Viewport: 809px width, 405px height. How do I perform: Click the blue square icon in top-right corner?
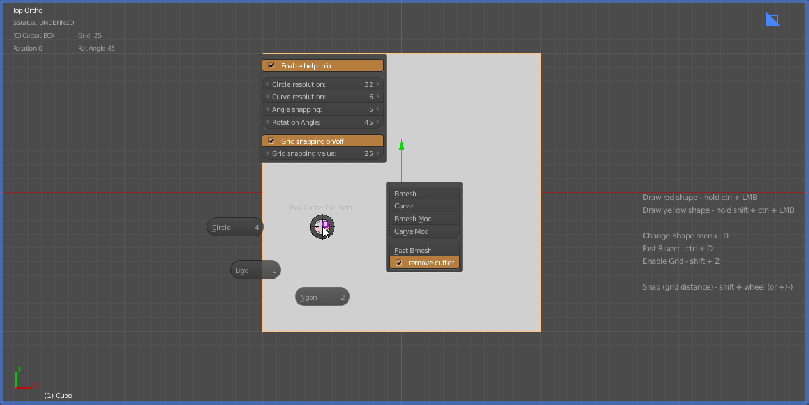[x=772, y=19]
